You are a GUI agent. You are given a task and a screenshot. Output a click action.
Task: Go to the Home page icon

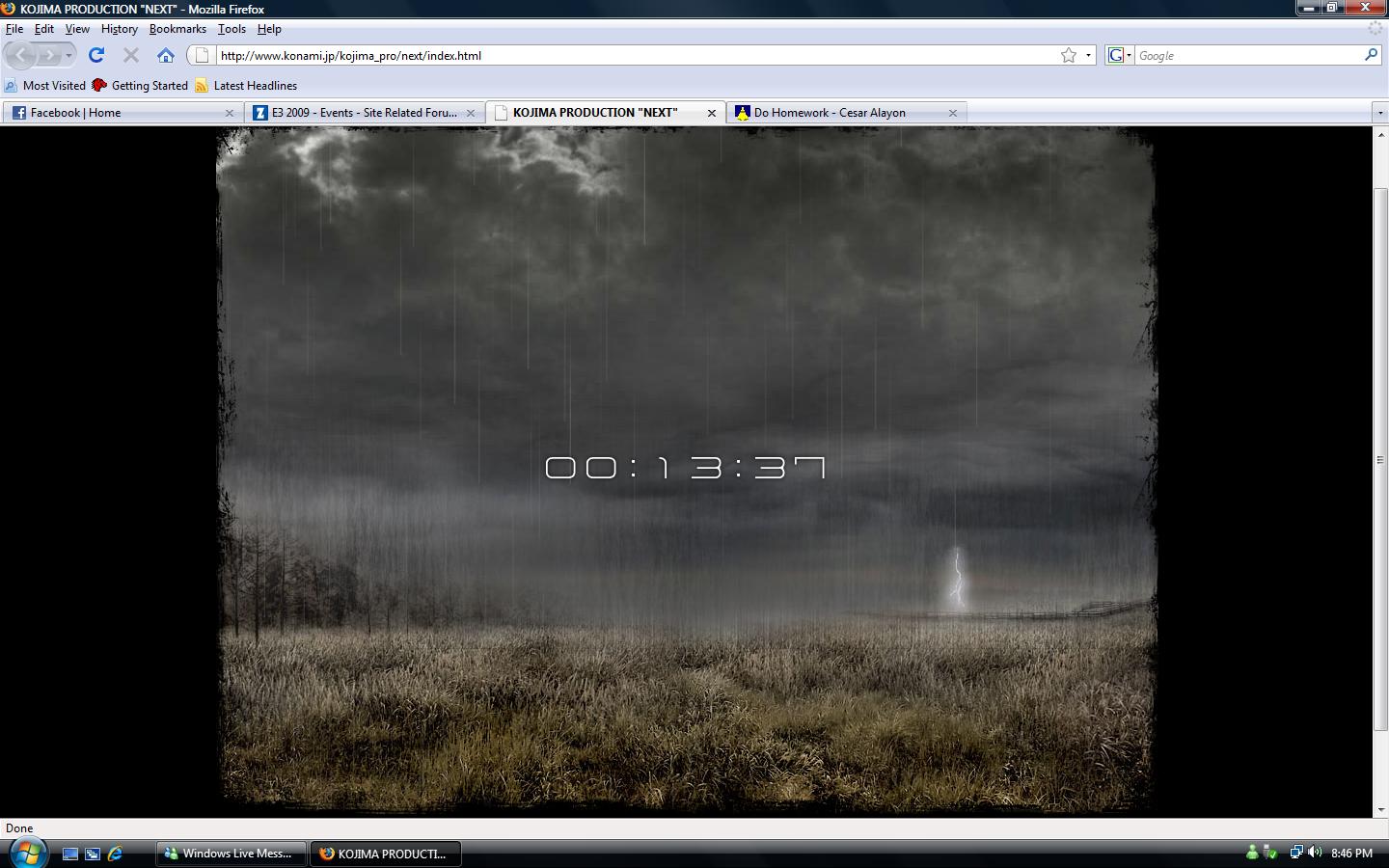click(x=166, y=55)
